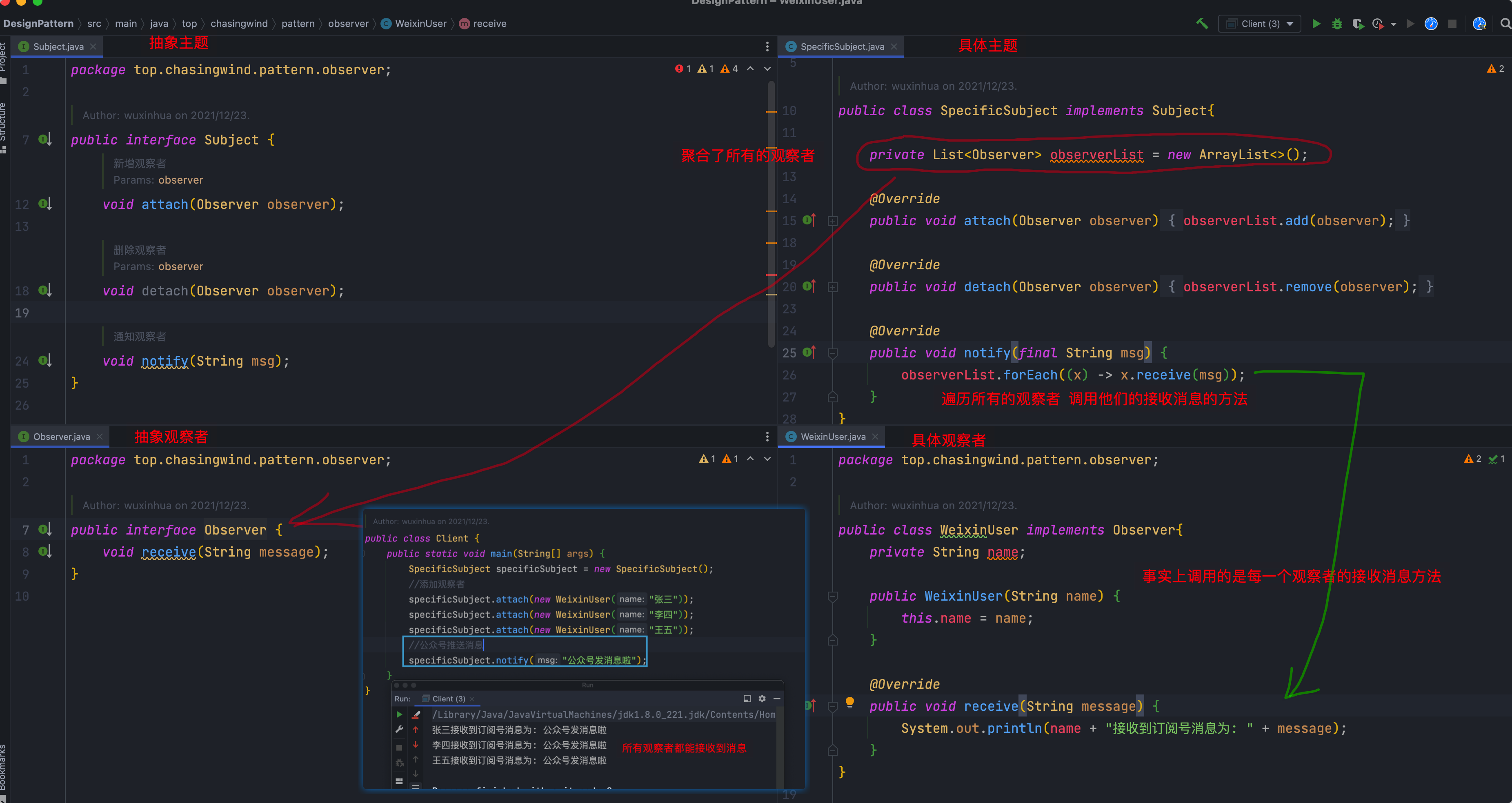The image size is (1512, 803).
Task: Expand the folded detach method body
Action: (832, 287)
